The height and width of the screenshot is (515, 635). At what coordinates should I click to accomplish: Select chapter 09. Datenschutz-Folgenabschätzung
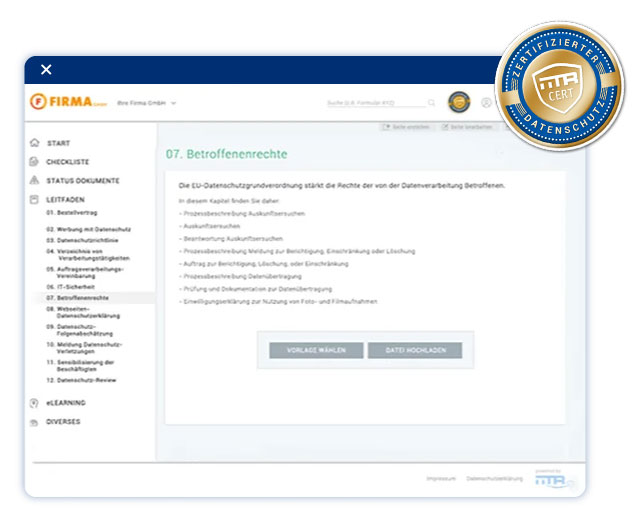tap(79, 330)
